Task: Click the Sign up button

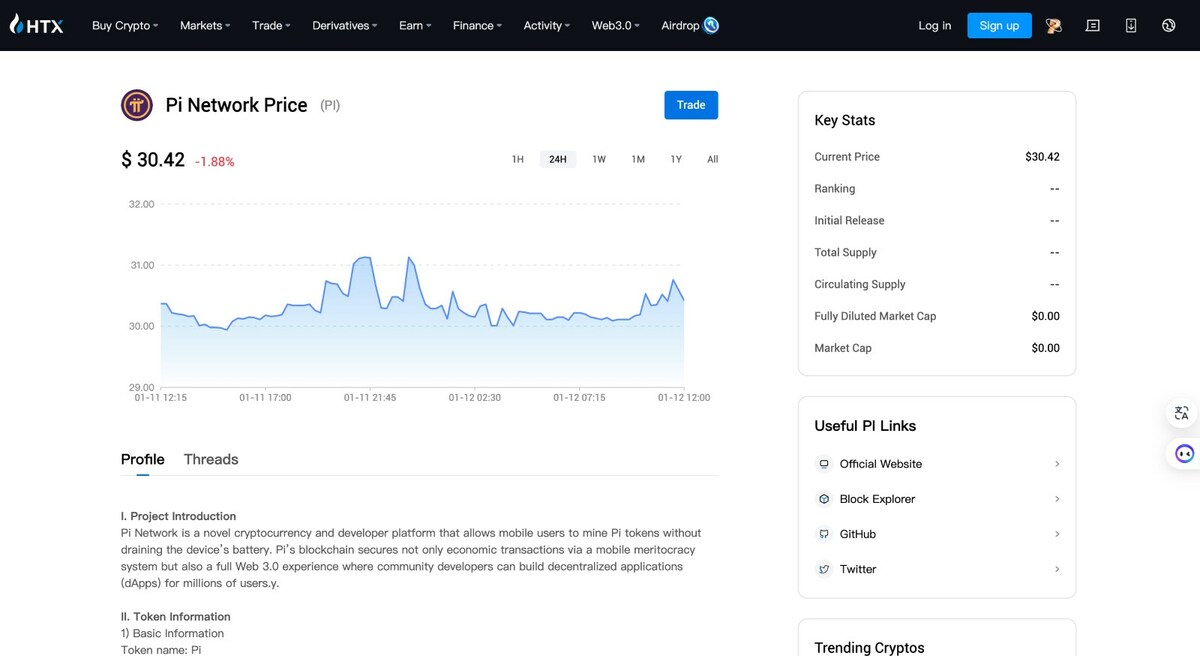Action: tap(999, 26)
